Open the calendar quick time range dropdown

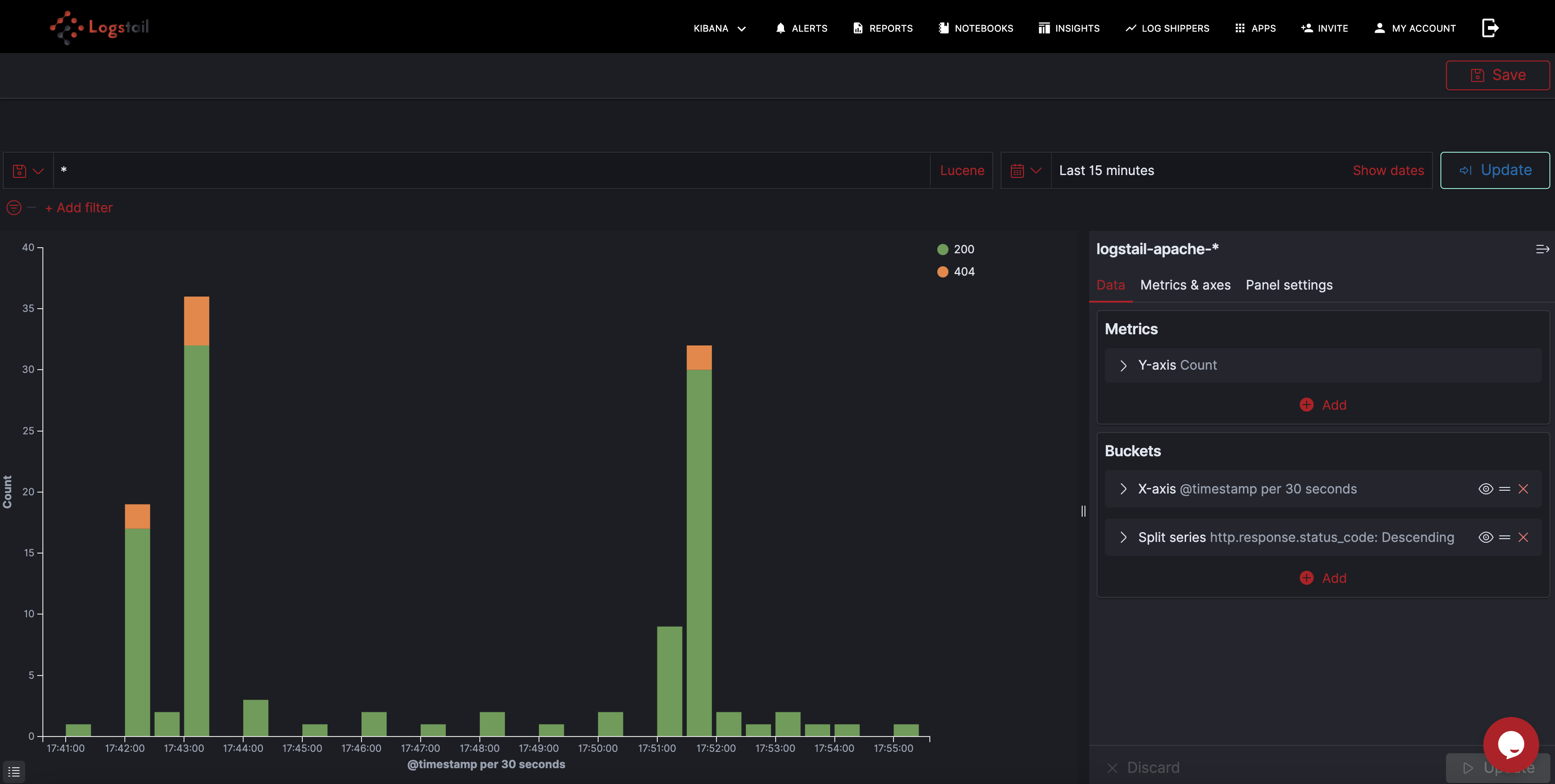click(x=1026, y=171)
